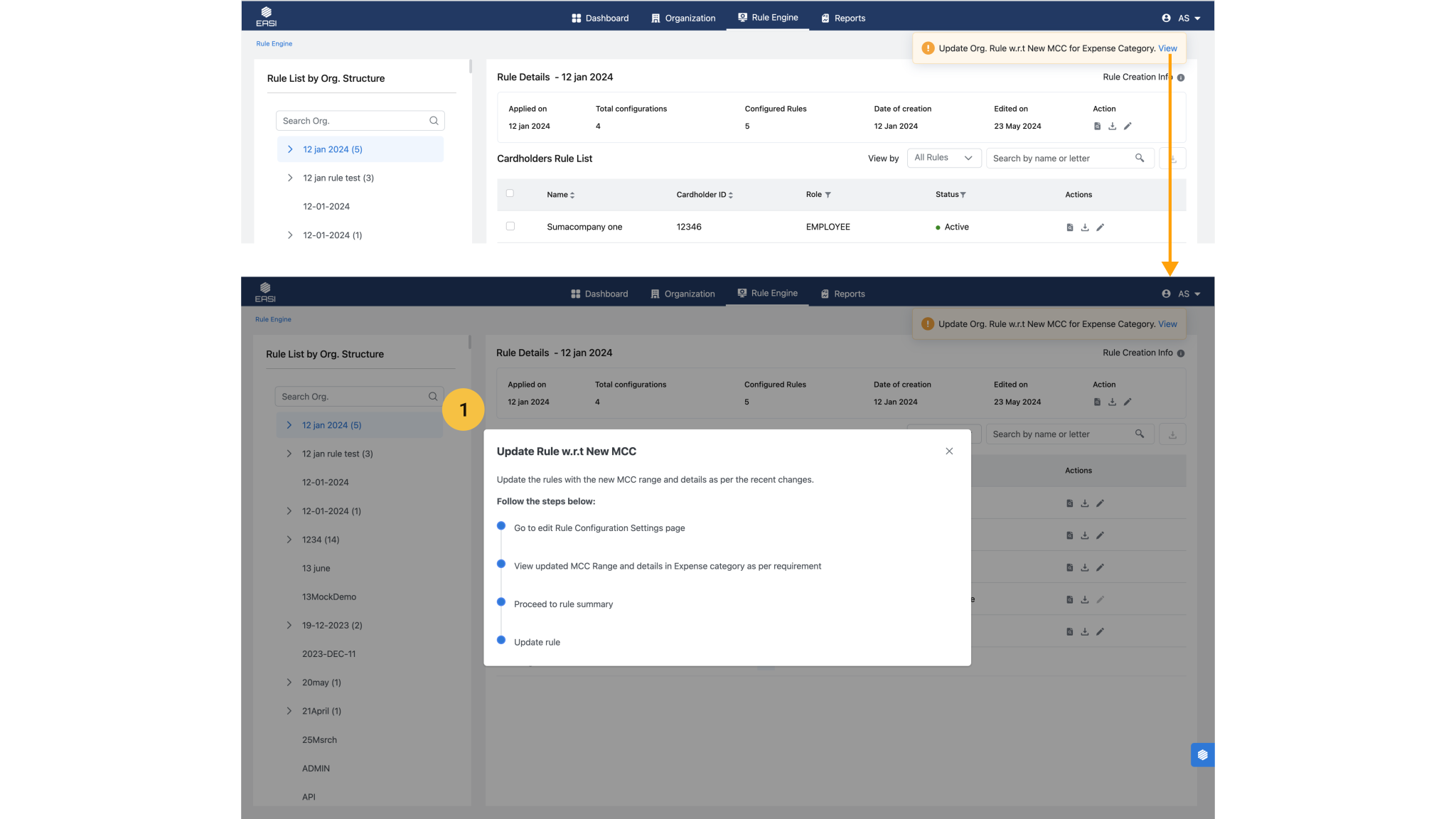
Task: Open the Role column filter icon
Action: (x=828, y=195)
